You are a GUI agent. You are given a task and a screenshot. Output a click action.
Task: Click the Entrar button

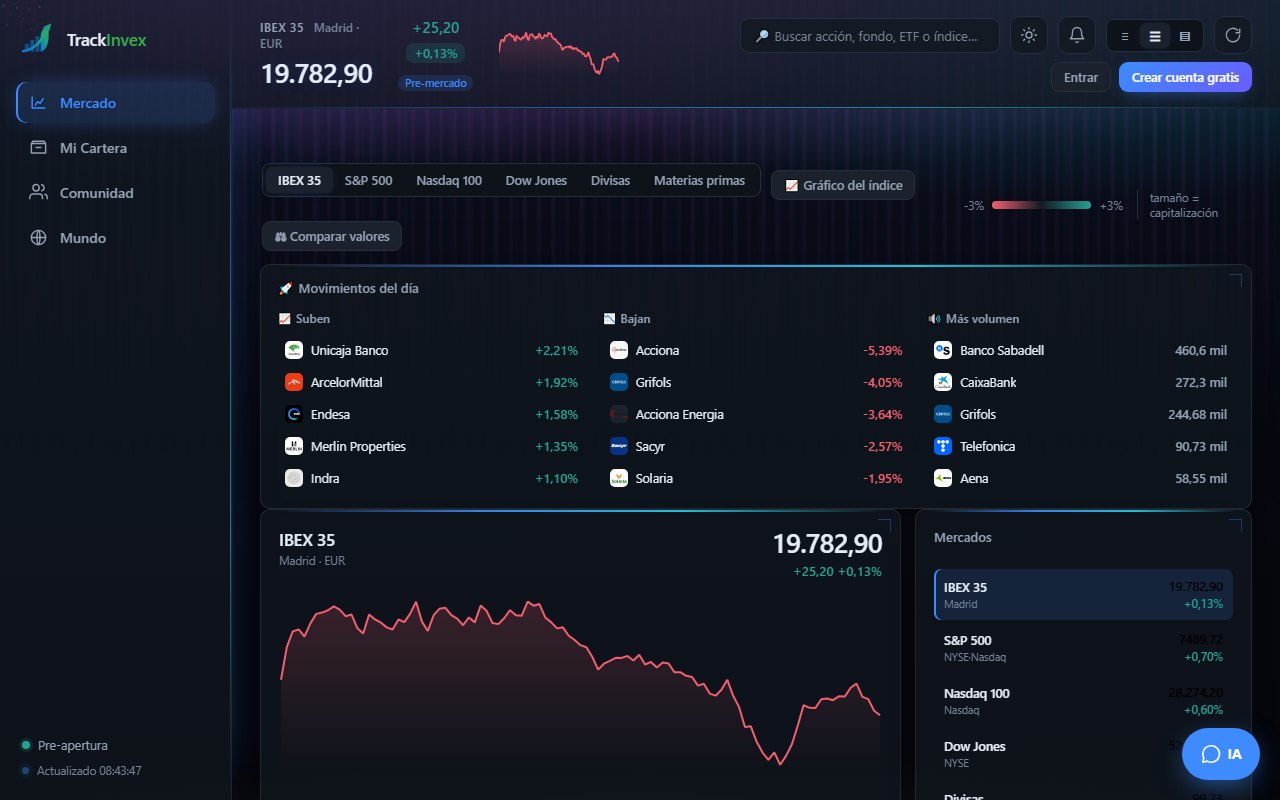point(1081,77)
